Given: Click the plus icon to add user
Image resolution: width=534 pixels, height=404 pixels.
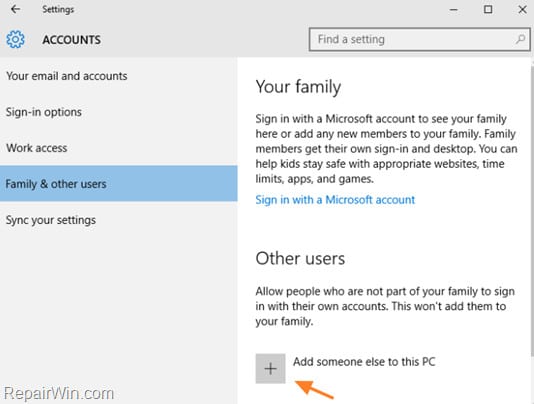Looking at the screenshot, I should click(270, 369).
